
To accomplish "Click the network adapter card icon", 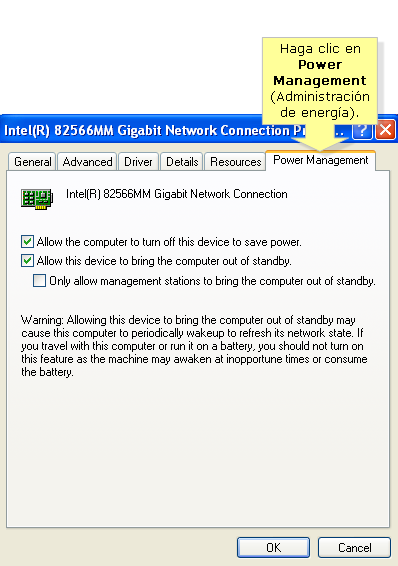I will click(x=37, y=199).
